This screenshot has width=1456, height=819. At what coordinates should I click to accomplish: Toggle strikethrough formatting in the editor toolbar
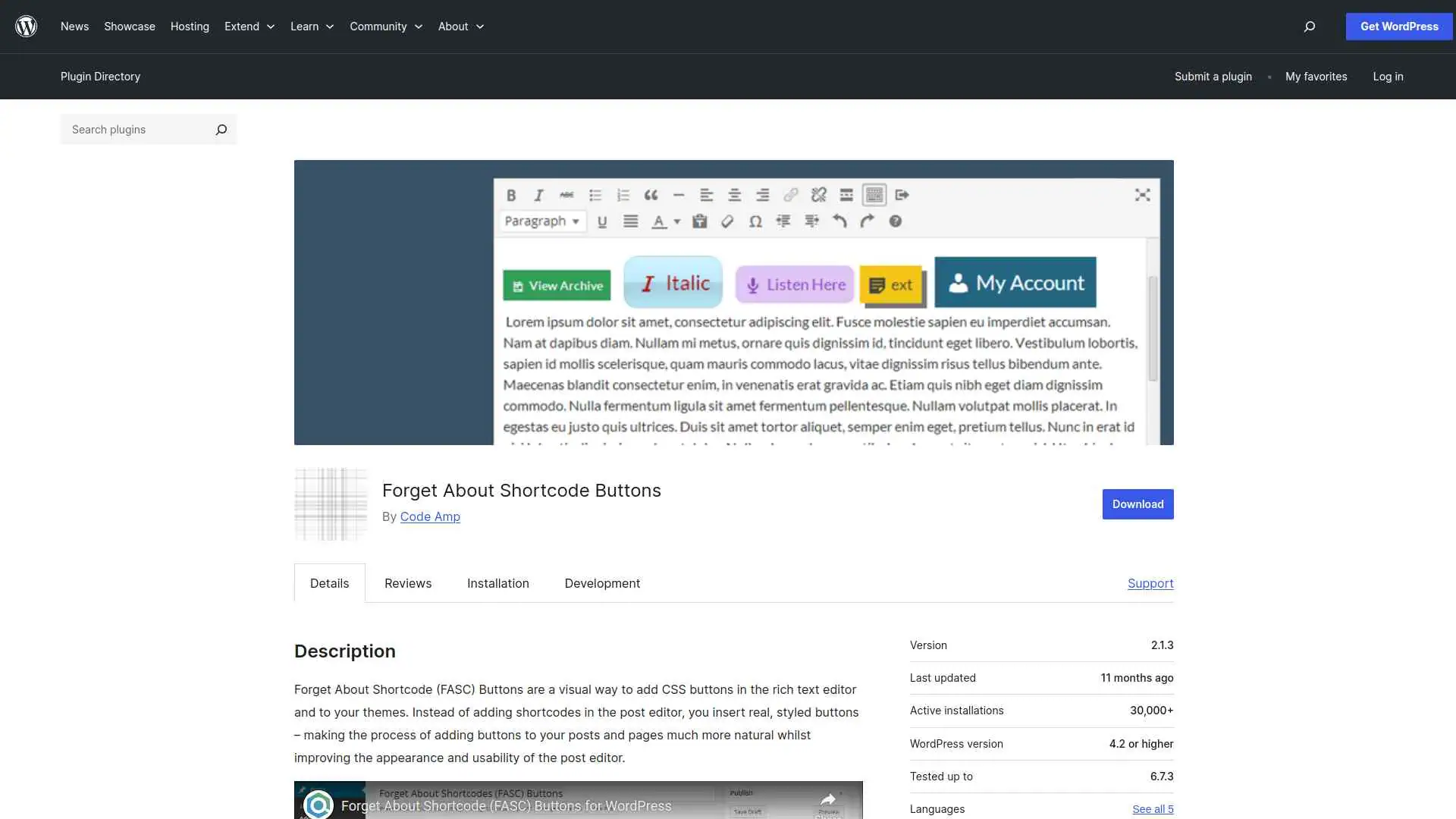(x=566, y=195)
